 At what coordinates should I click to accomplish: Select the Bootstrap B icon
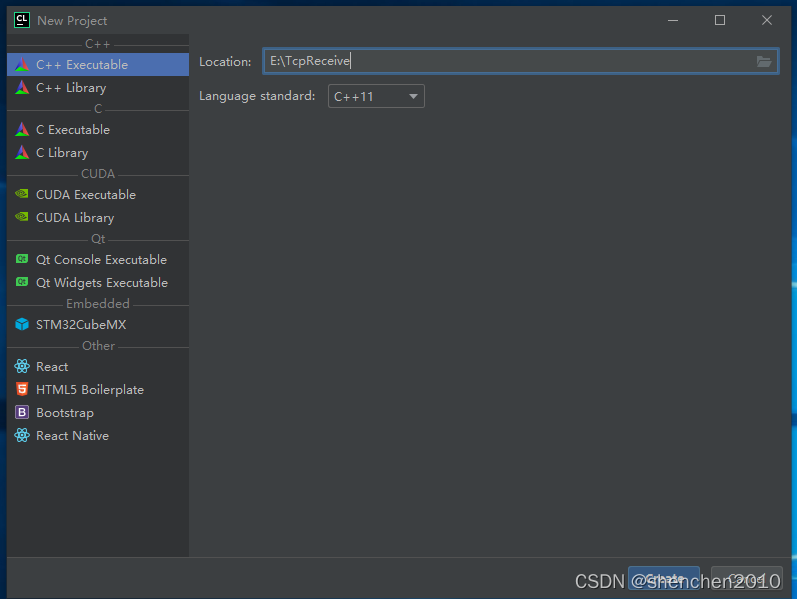click(x=22, y=412)
